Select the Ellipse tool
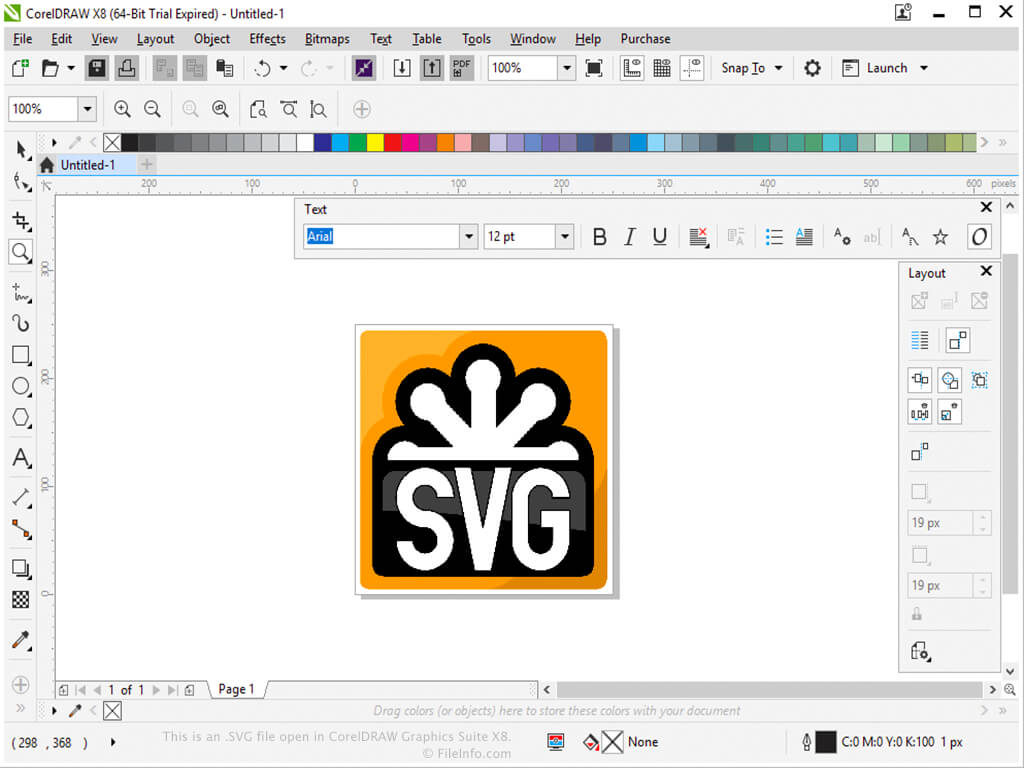Viewport: 1024px width, 768px height. [x=21, y=386]
